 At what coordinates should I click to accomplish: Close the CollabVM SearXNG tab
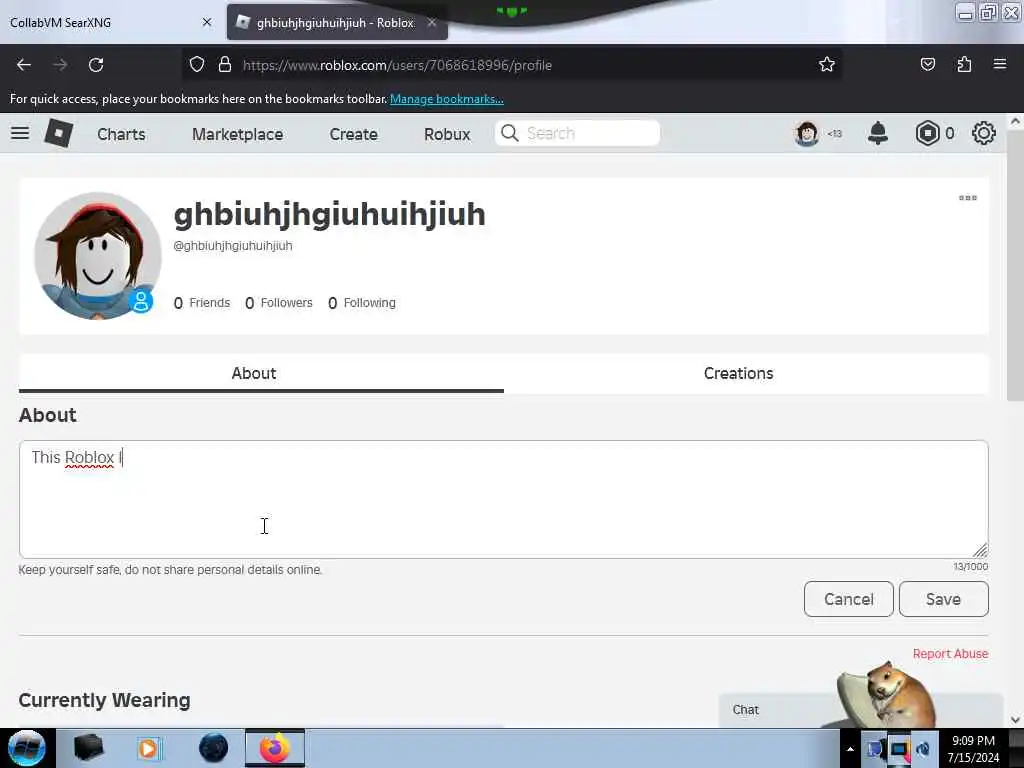point(207,22)
